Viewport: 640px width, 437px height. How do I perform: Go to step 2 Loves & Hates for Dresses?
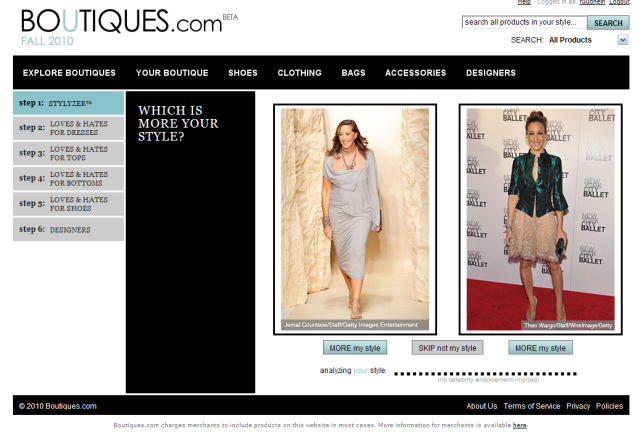click(x=68, y=128)
